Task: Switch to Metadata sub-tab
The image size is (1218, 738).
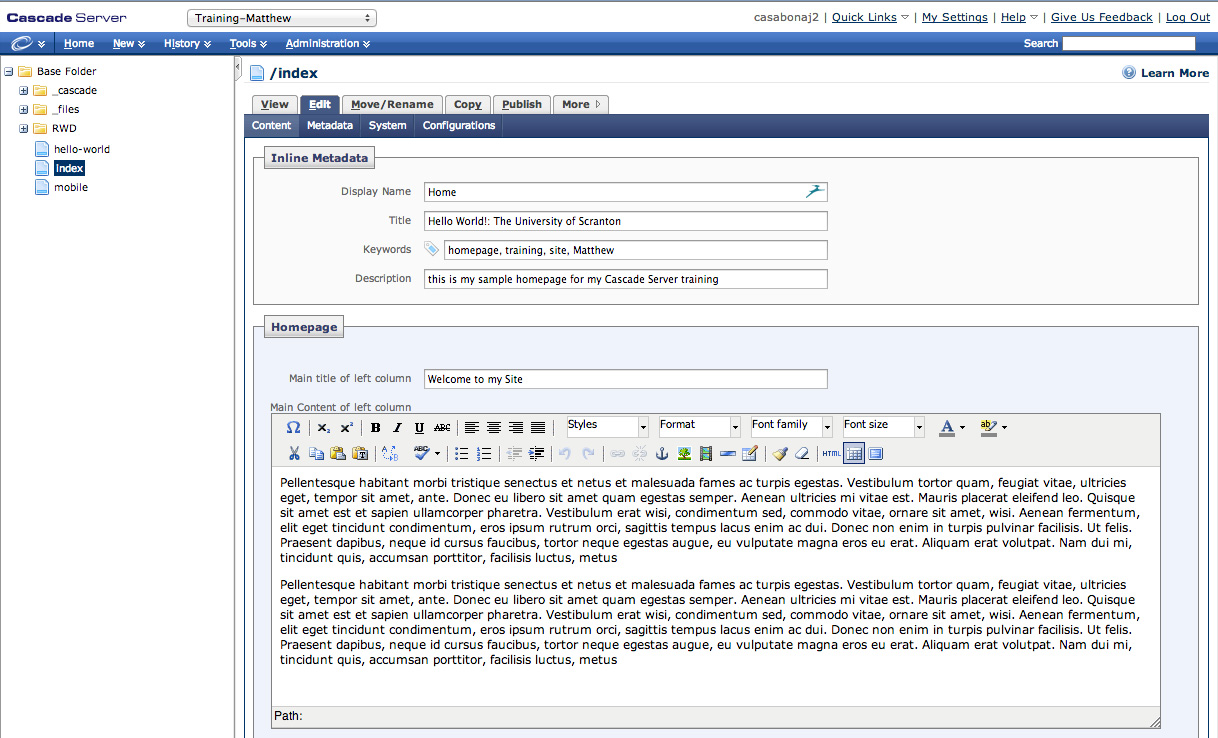Action: [330, 125]
